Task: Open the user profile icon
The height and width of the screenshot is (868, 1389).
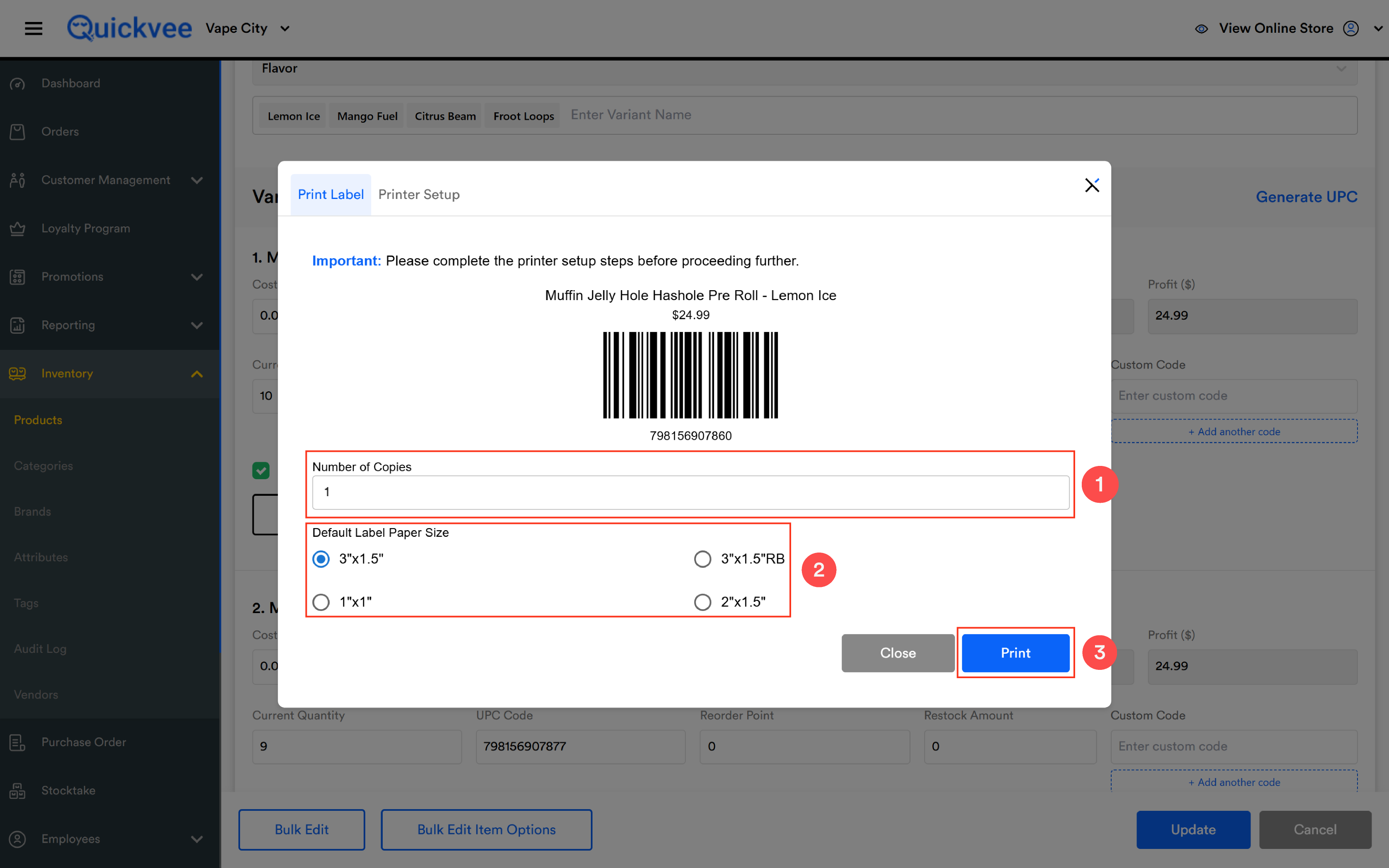Action: 1350,28
